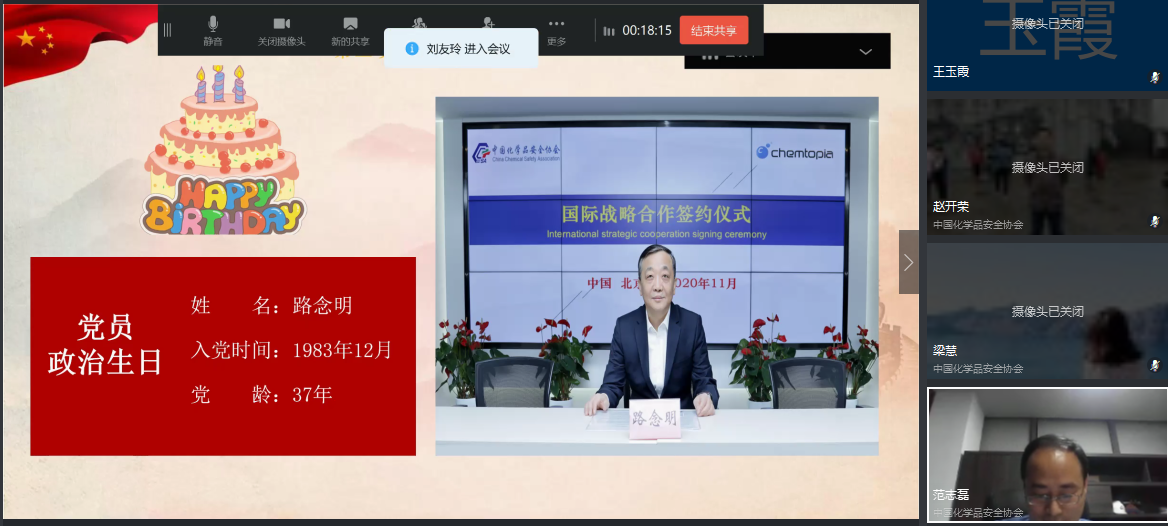Screen dimensions: 1168x526
Task: Select 赵开荣's participant tile
Action: coord(1046,166)
